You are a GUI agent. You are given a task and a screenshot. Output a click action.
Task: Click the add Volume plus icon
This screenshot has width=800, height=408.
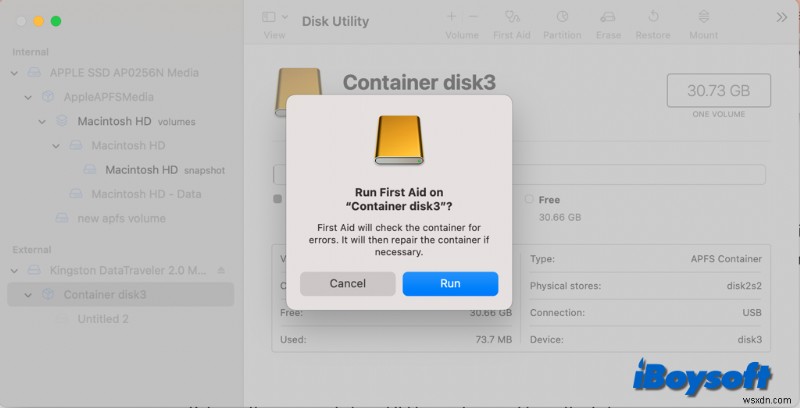point(451,17)
